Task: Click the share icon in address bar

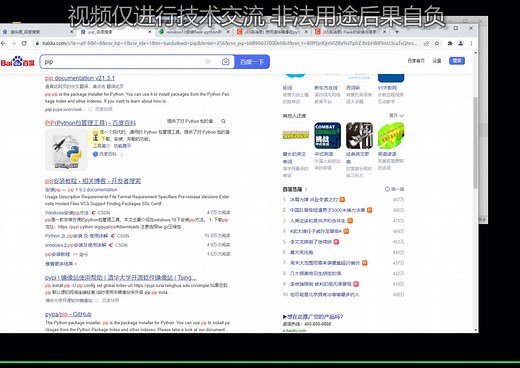Action: tap(426, 43)
